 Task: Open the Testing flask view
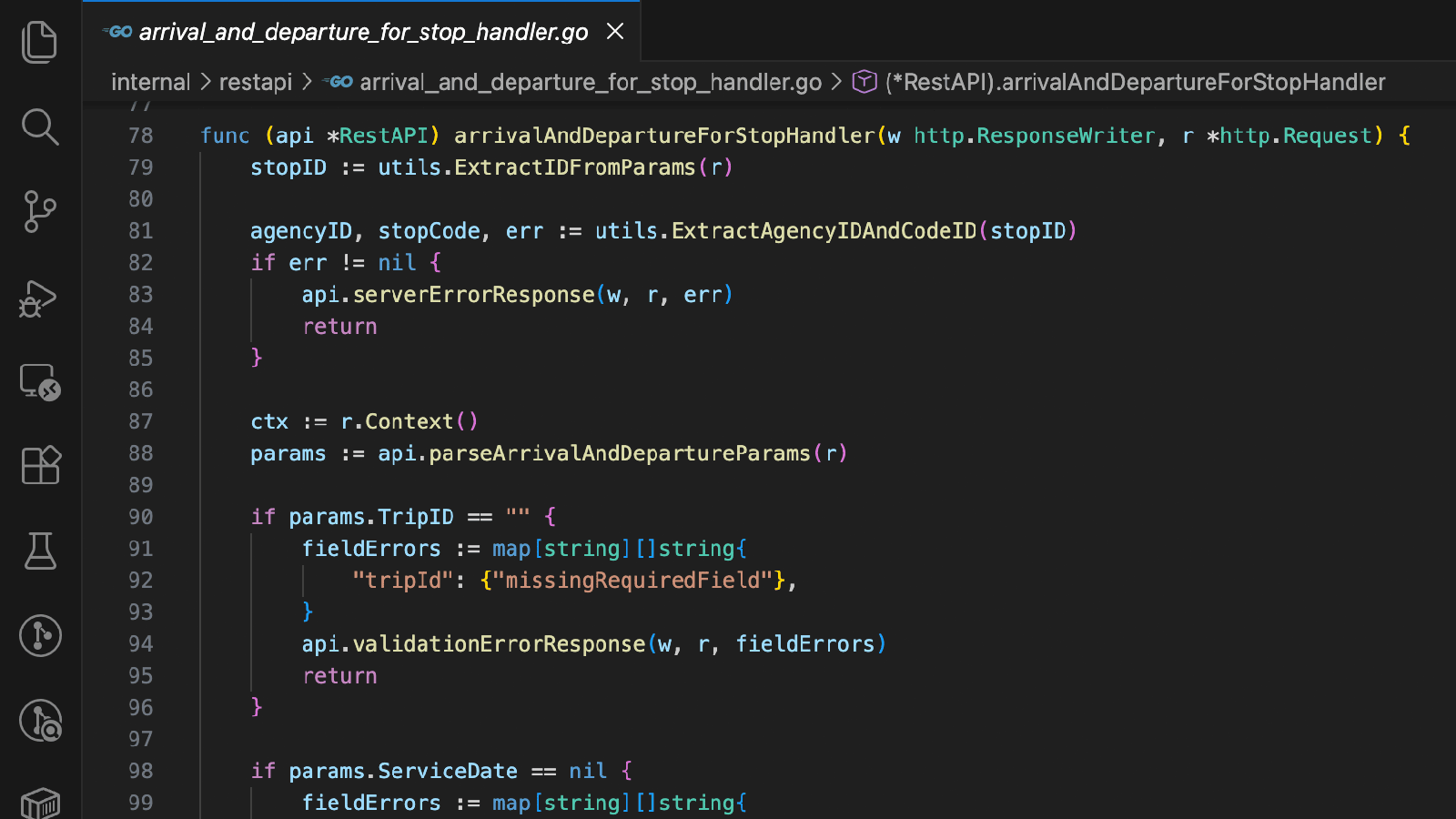tap(40, 551)
